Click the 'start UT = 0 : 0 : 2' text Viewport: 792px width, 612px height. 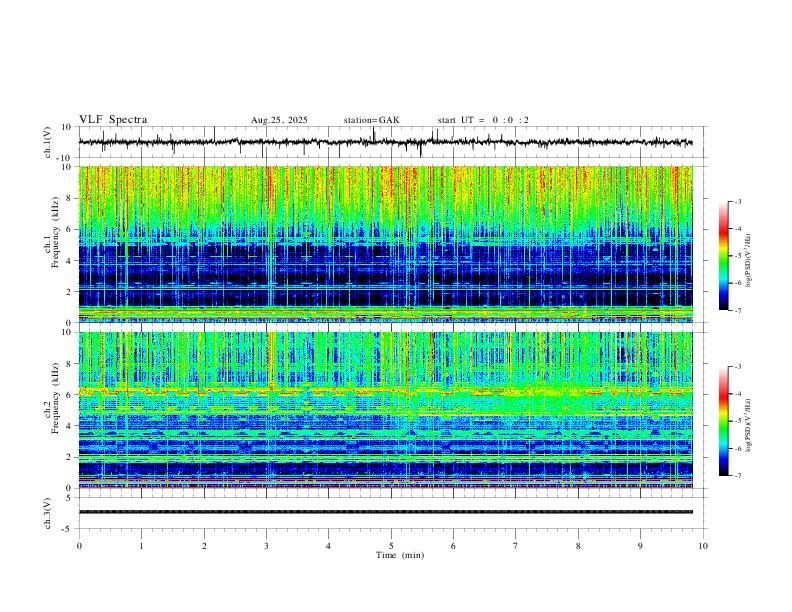click(x=483, y=120)
